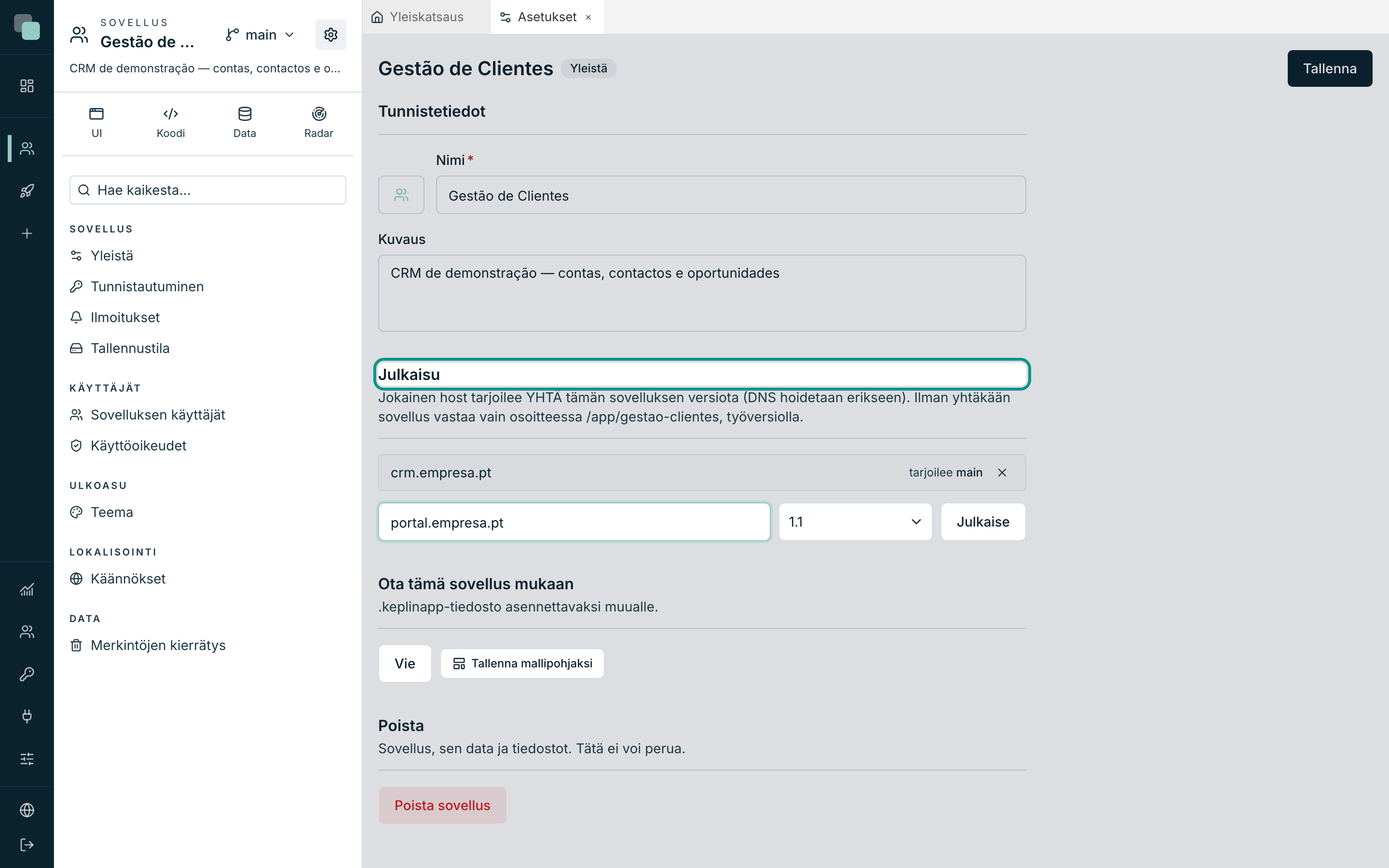Click the Gestão de ... app name in header
The height and width of the screenshot is (868, 1389).
coord(147,42)
